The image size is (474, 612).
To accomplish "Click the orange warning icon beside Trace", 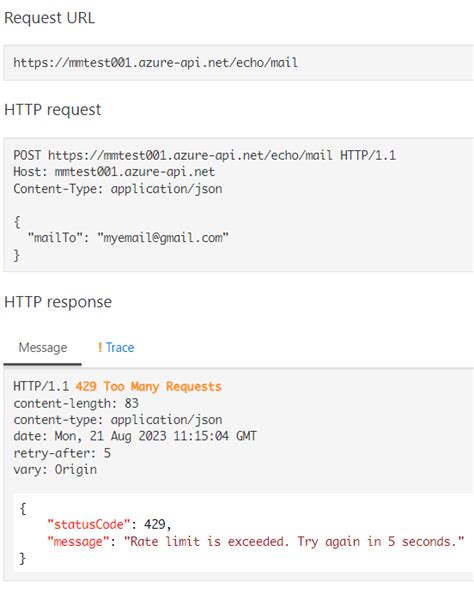I will pyautogui.click(x=100, y=347).
